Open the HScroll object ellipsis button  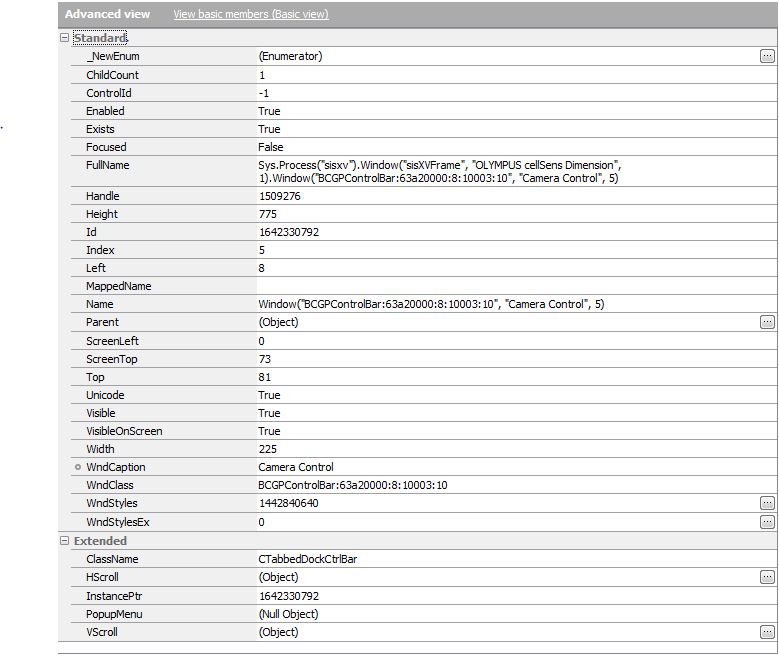pyautogui.click(x=767, y=577)
